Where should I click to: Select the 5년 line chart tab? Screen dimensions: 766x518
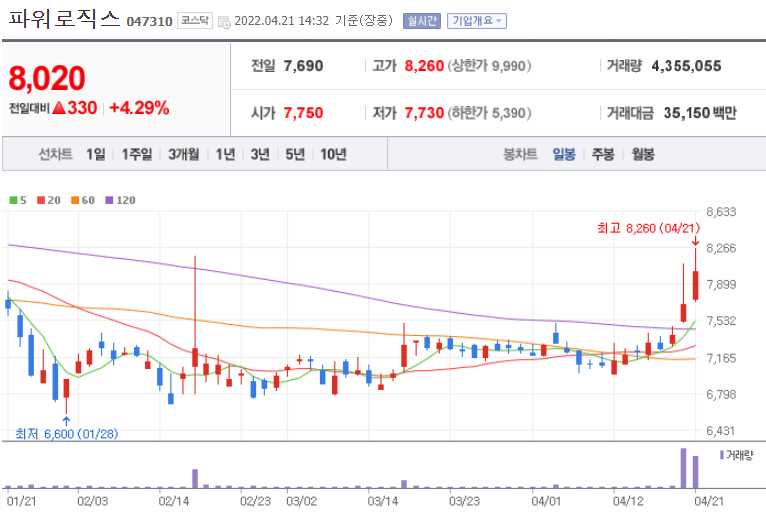click(x=295, y=154)
